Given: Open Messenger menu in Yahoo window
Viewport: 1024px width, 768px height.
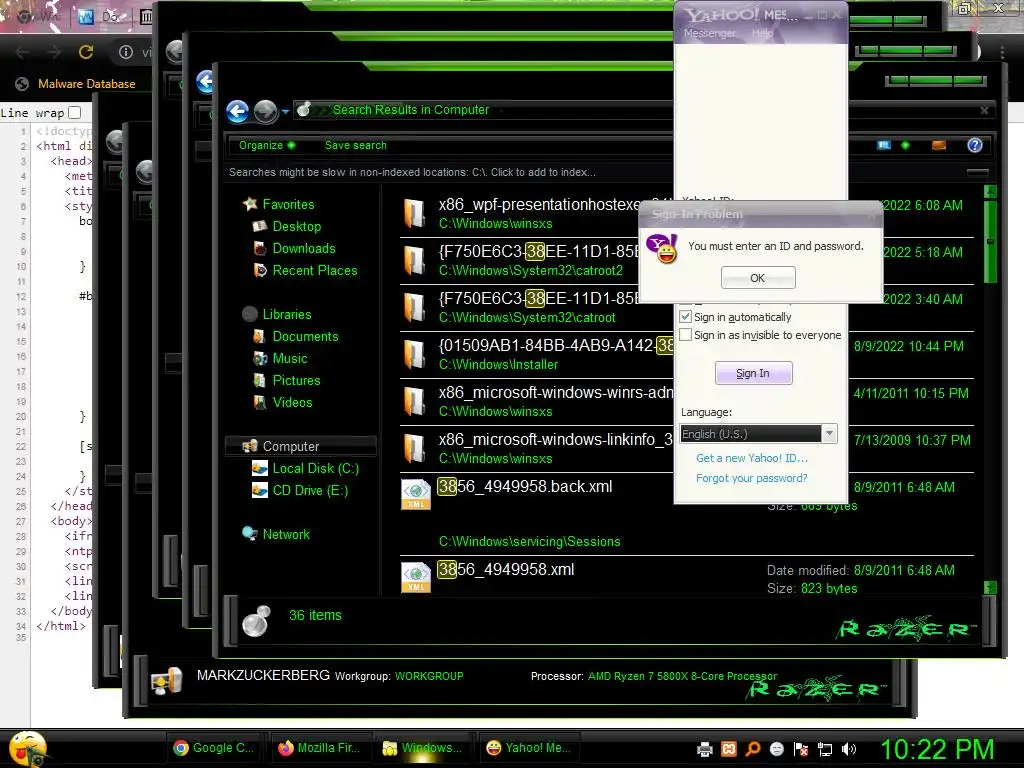Looking at the screenshot, I should point(710,33).
